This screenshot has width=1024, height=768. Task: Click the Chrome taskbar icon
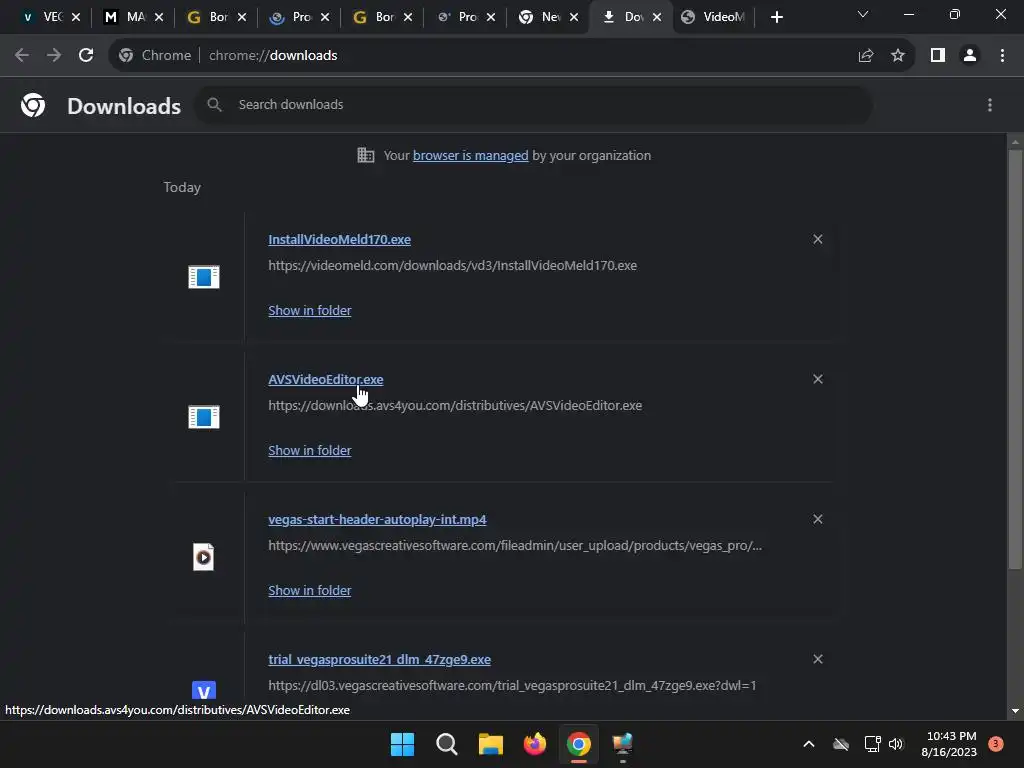tap(579, 744)
